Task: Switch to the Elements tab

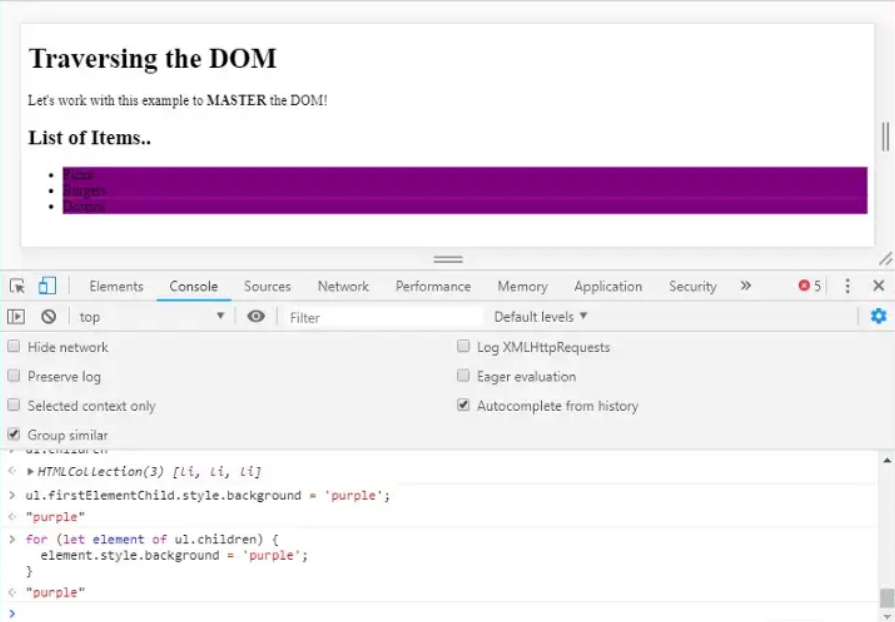Action: pyautogui.click(x=116, y=286)
